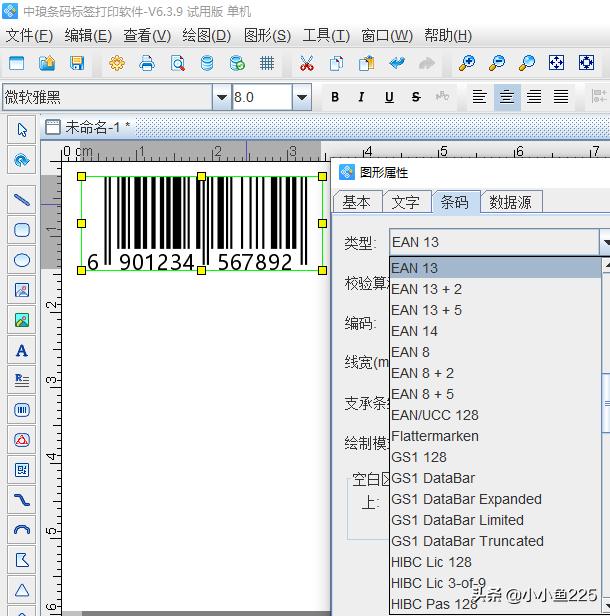Switch to the 文字 tab

(406, 202)
